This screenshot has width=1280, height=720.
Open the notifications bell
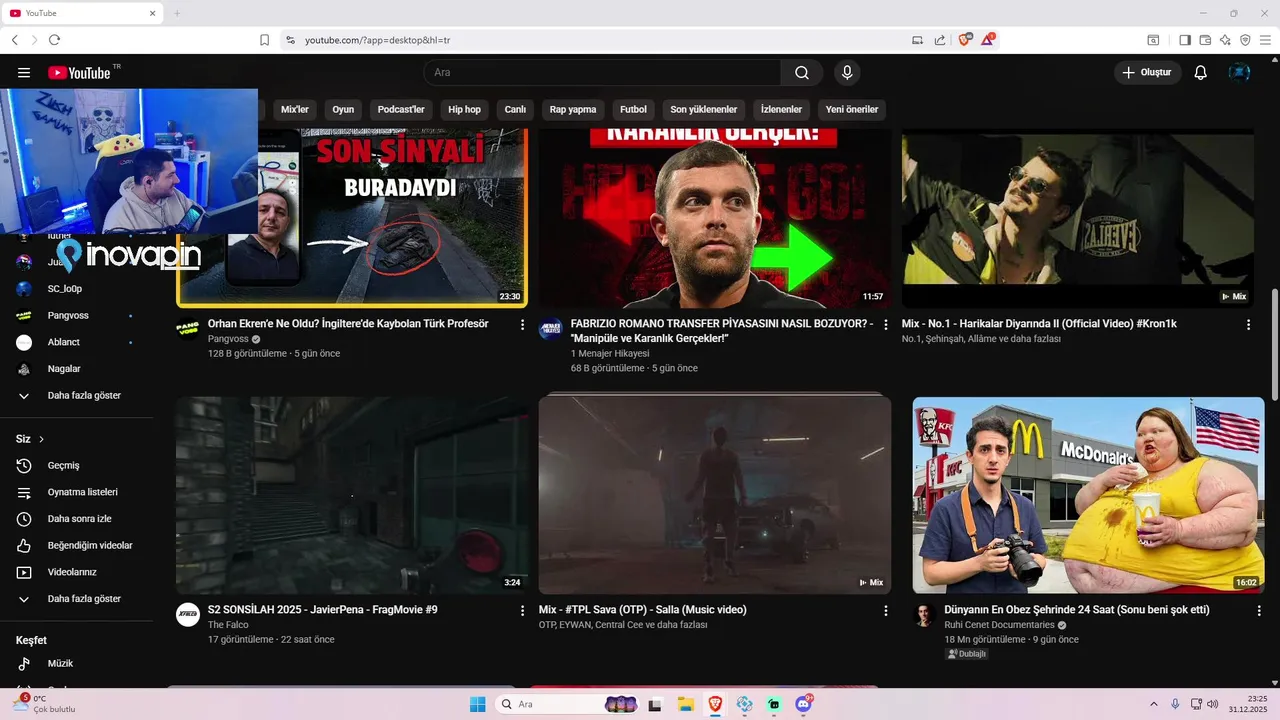tap(1201, 72)
